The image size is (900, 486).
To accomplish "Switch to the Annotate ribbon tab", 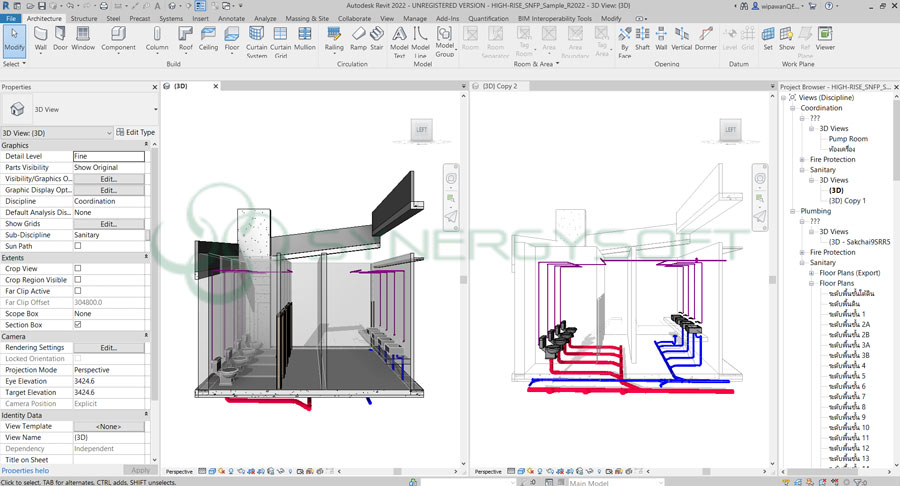I will point(231,18).
